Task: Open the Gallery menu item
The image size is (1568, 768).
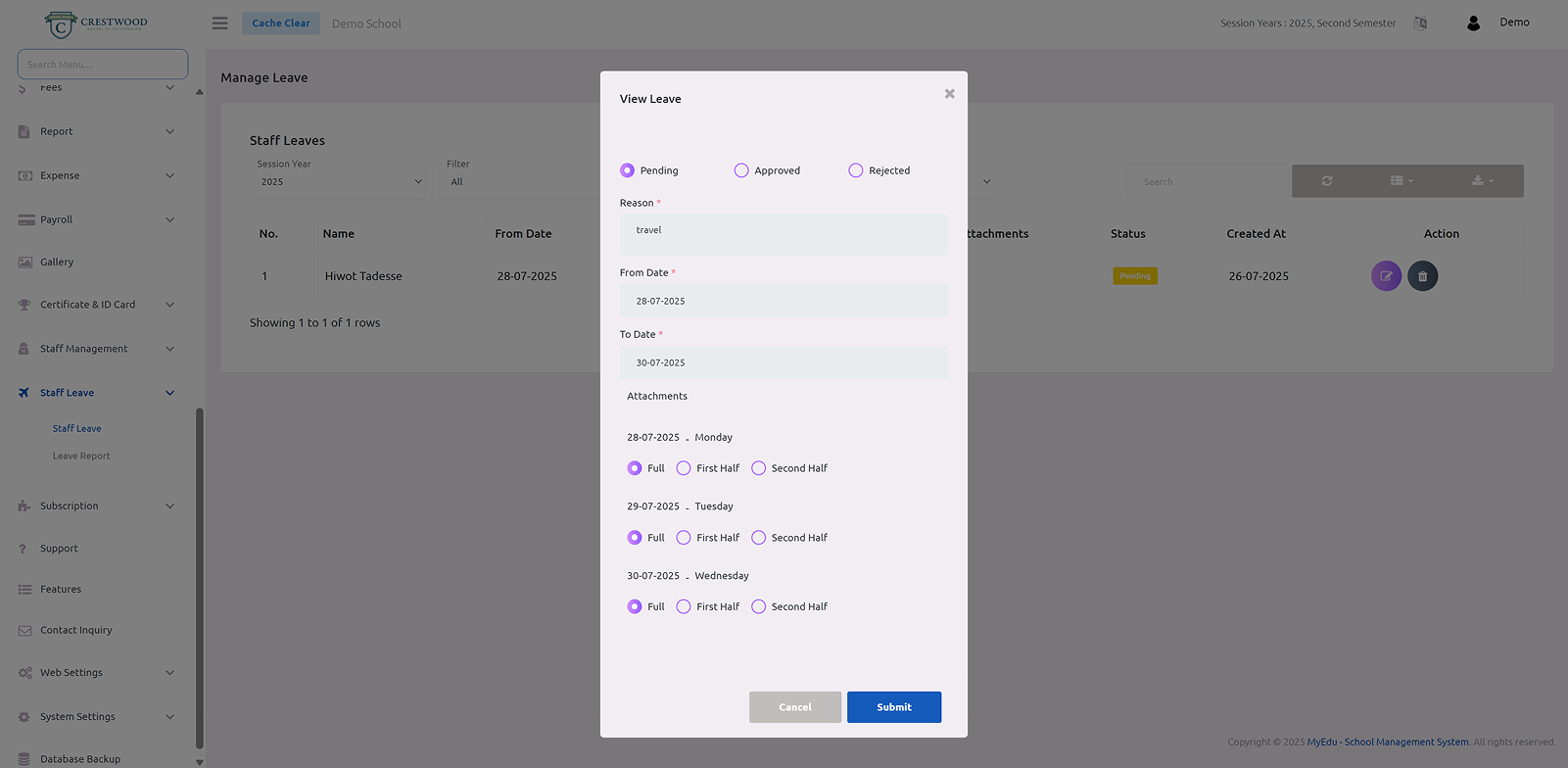Action: pos(57,263)
